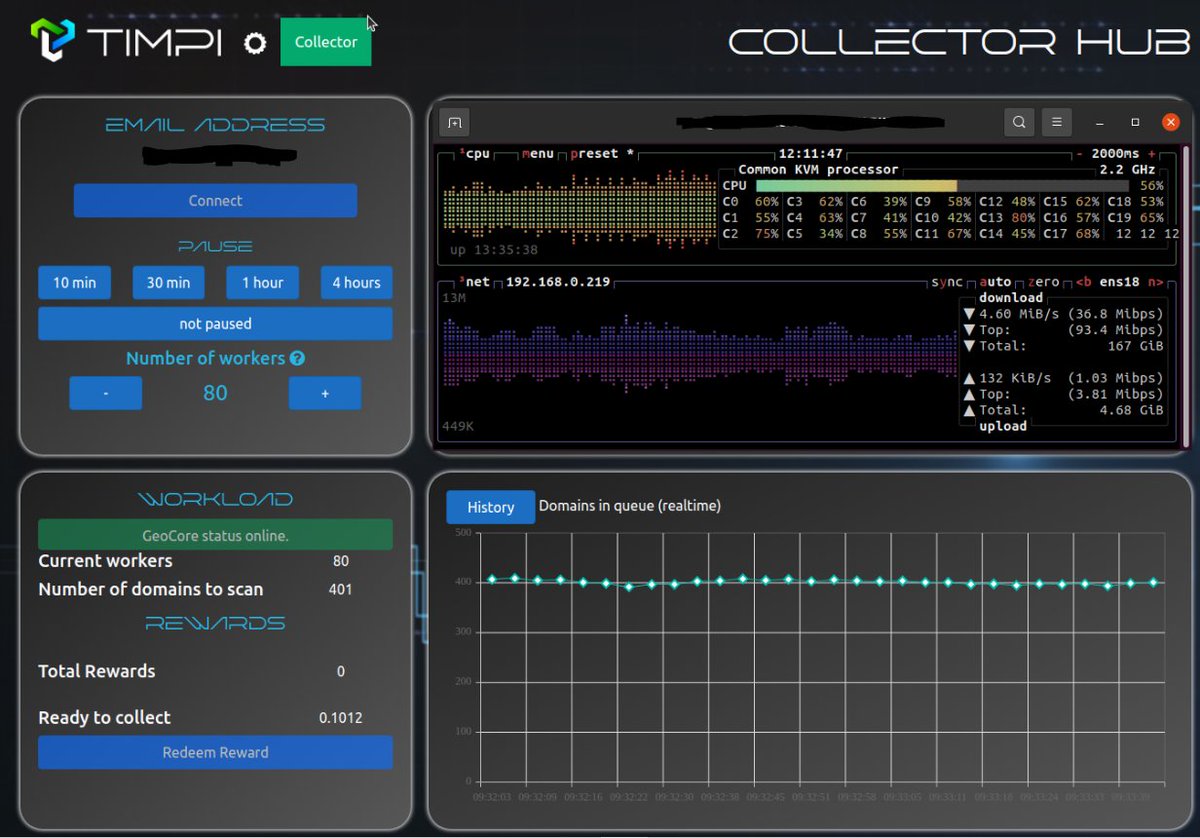This screenshot has height=838, width=1200.
Task: Click the new tab icon in terminal
Action: pos(455,123)
